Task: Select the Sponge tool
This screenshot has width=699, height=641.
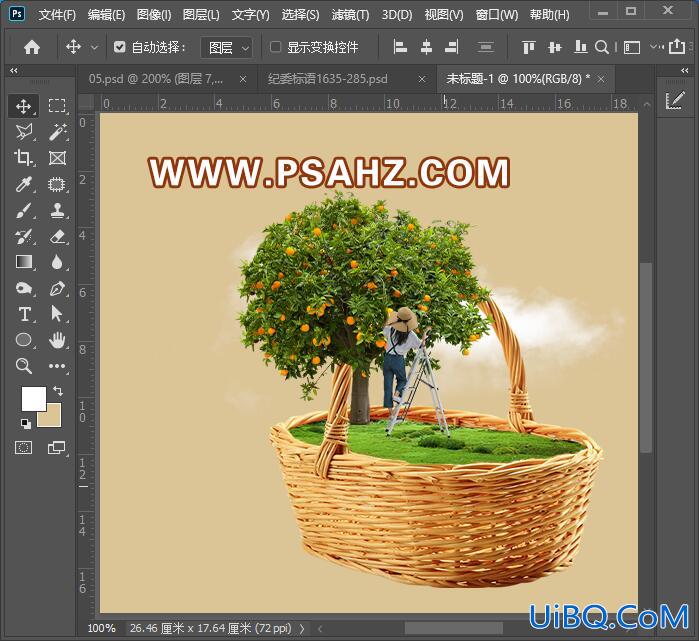Action: (x=23, y=288)
